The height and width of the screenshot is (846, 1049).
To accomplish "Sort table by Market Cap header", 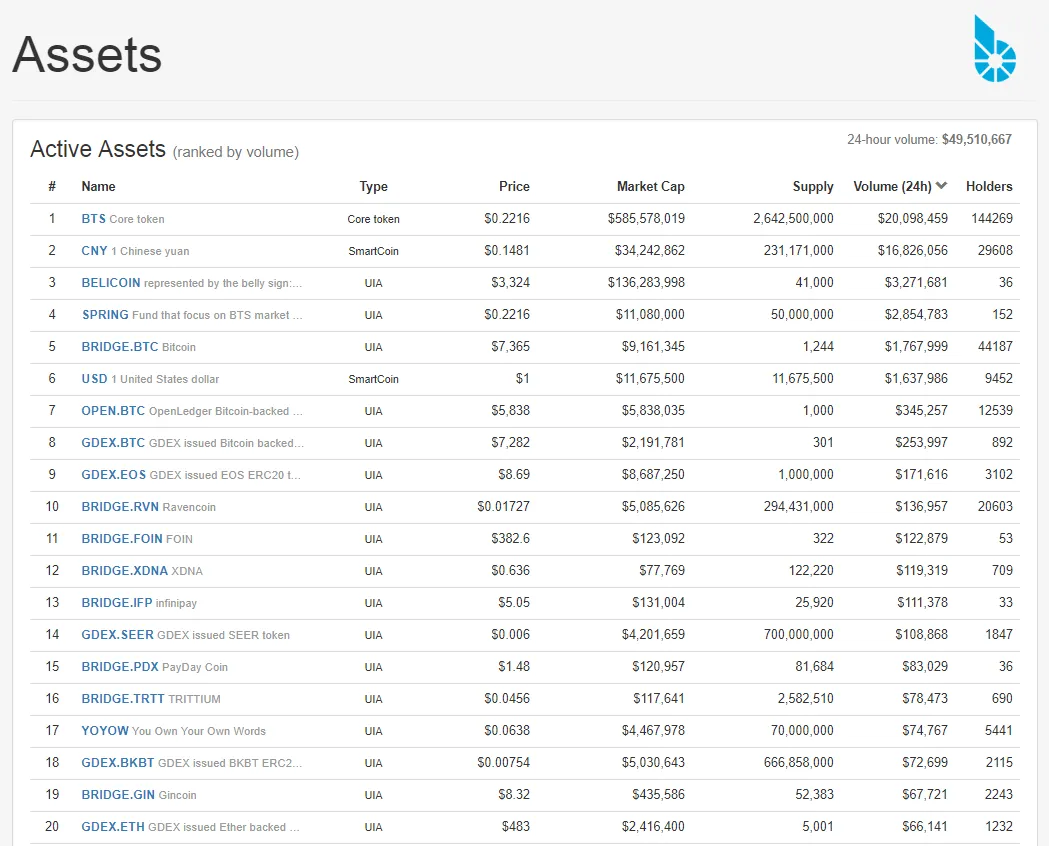I will (650, 187).
